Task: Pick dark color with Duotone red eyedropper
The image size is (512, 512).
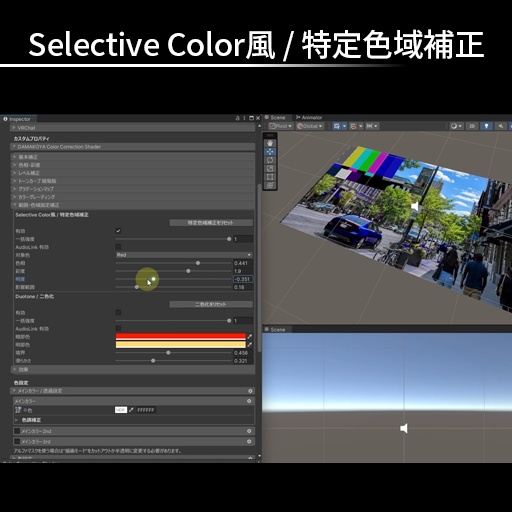Action: point(250,336)
